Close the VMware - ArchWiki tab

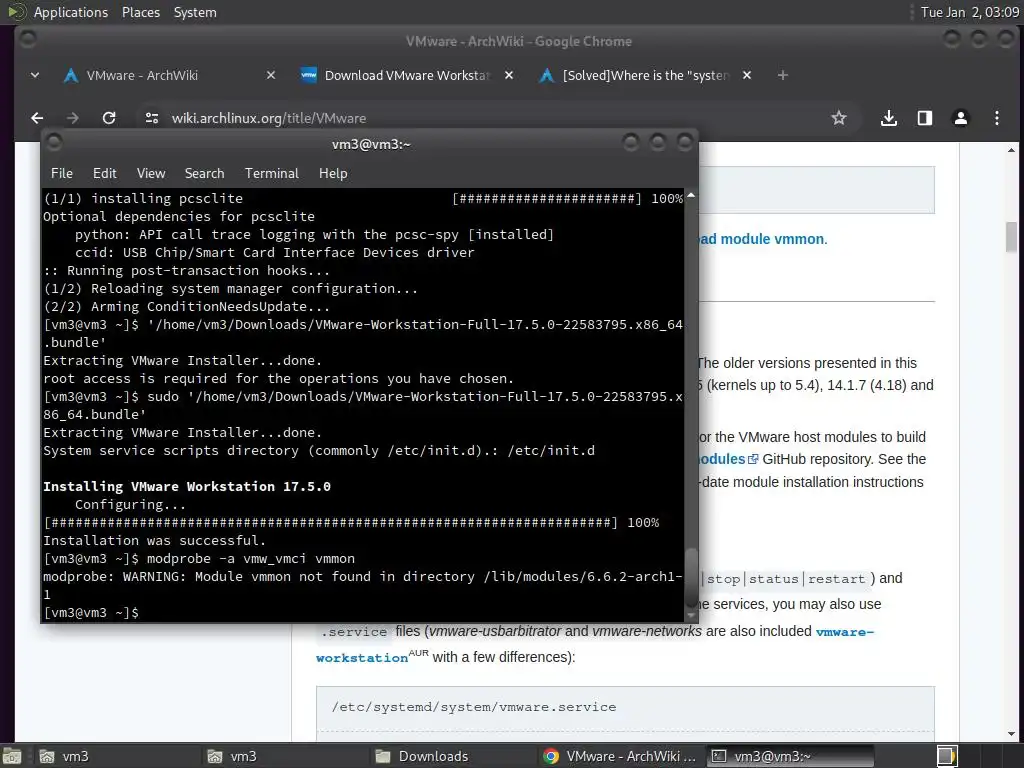(x=271, y=76)
